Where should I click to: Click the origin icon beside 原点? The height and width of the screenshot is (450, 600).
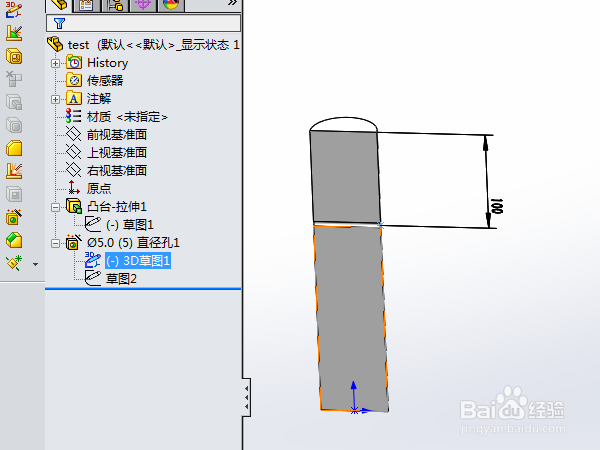[x=73, y=188]
